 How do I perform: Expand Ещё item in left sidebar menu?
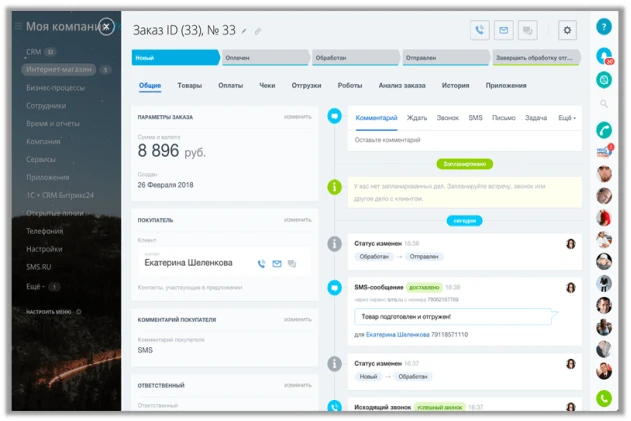pos(37,286)
